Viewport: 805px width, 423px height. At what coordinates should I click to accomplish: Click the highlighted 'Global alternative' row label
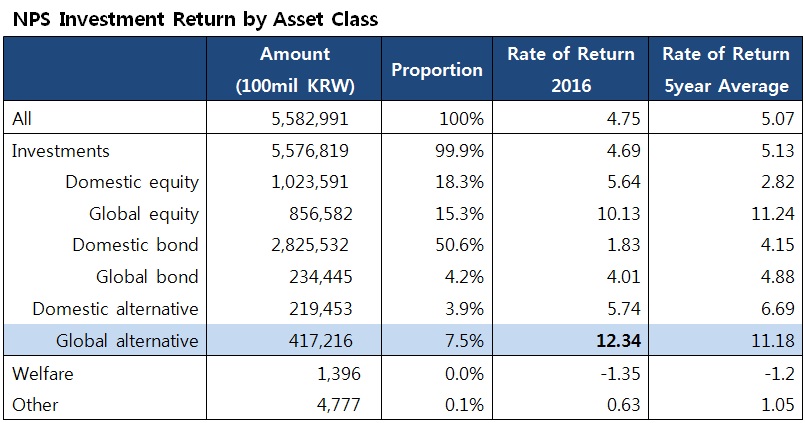point(127,341)
